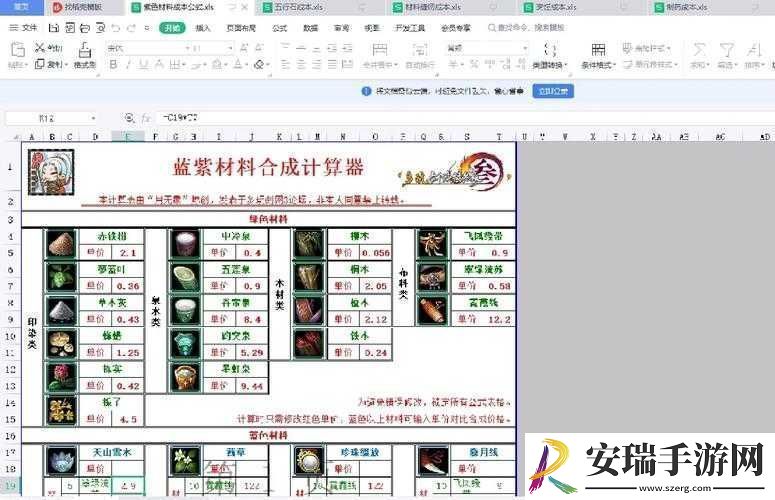Open the 开发工具 ribbon tab

410,28
